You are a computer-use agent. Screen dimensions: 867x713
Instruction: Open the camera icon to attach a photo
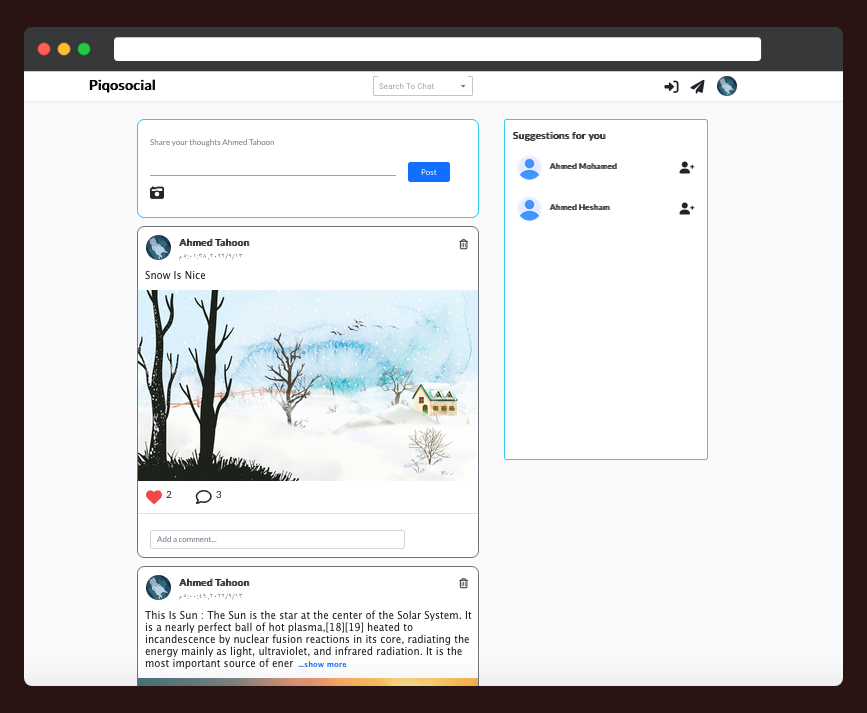click(x=157, y=193)
